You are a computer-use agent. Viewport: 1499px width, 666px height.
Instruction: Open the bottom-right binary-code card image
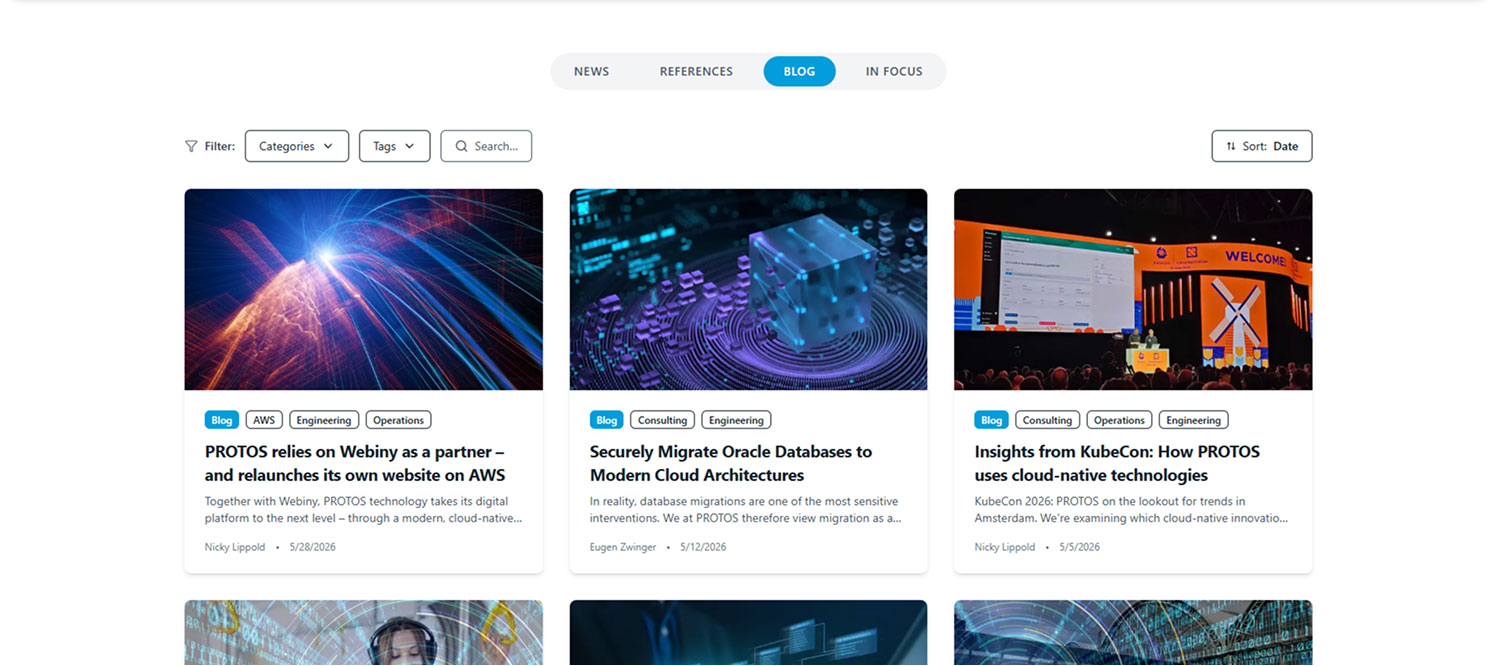1133,633
